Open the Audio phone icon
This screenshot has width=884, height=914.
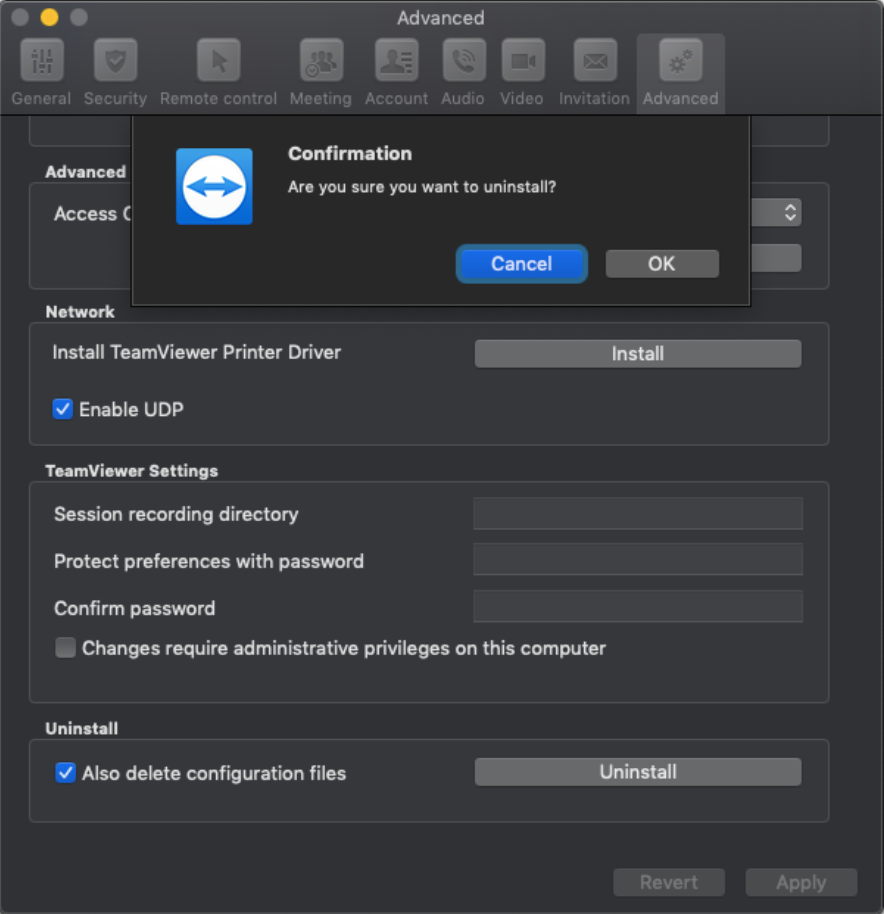point(463,61)
